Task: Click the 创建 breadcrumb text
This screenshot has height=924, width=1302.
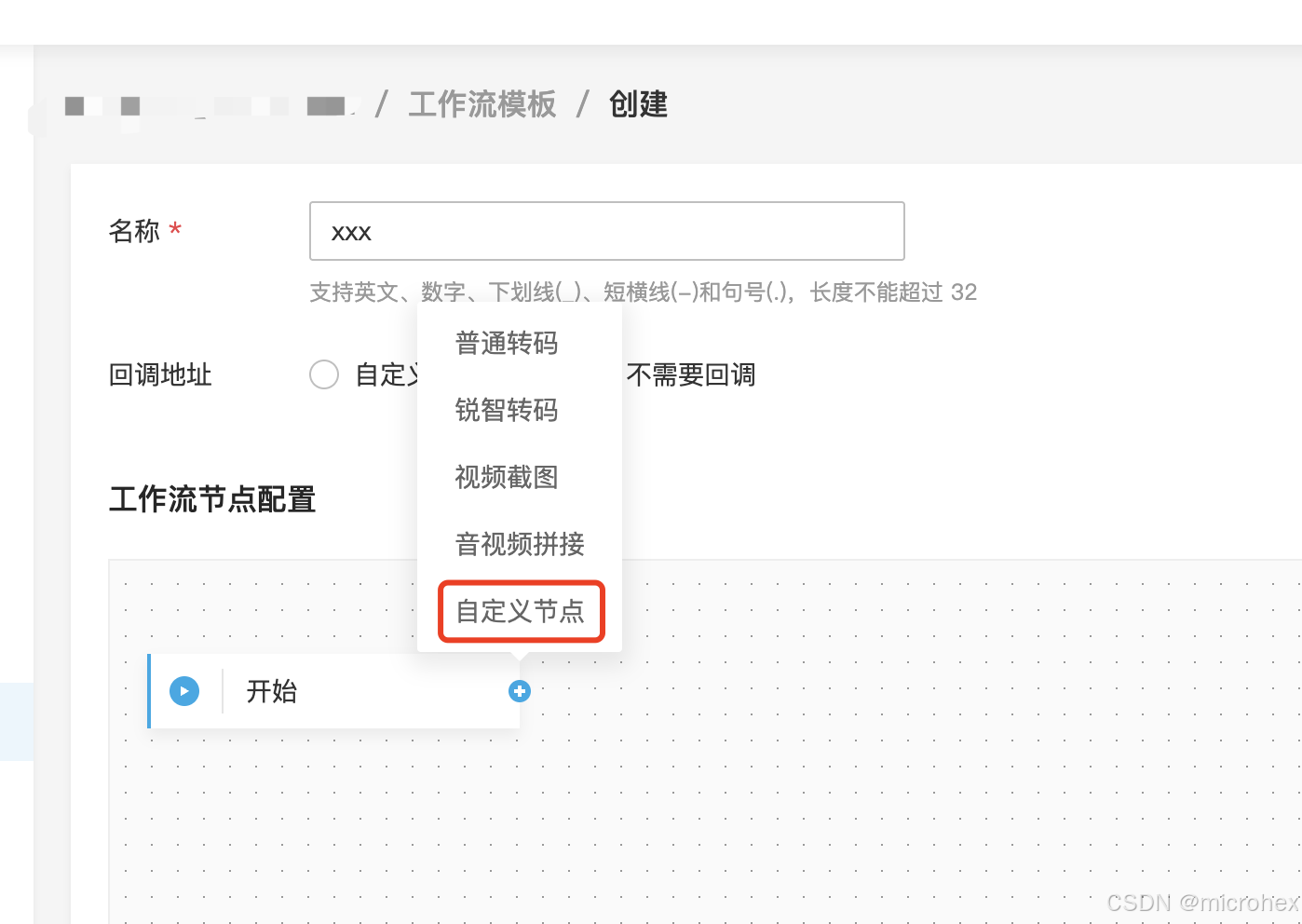Action: tap(639, 104)
